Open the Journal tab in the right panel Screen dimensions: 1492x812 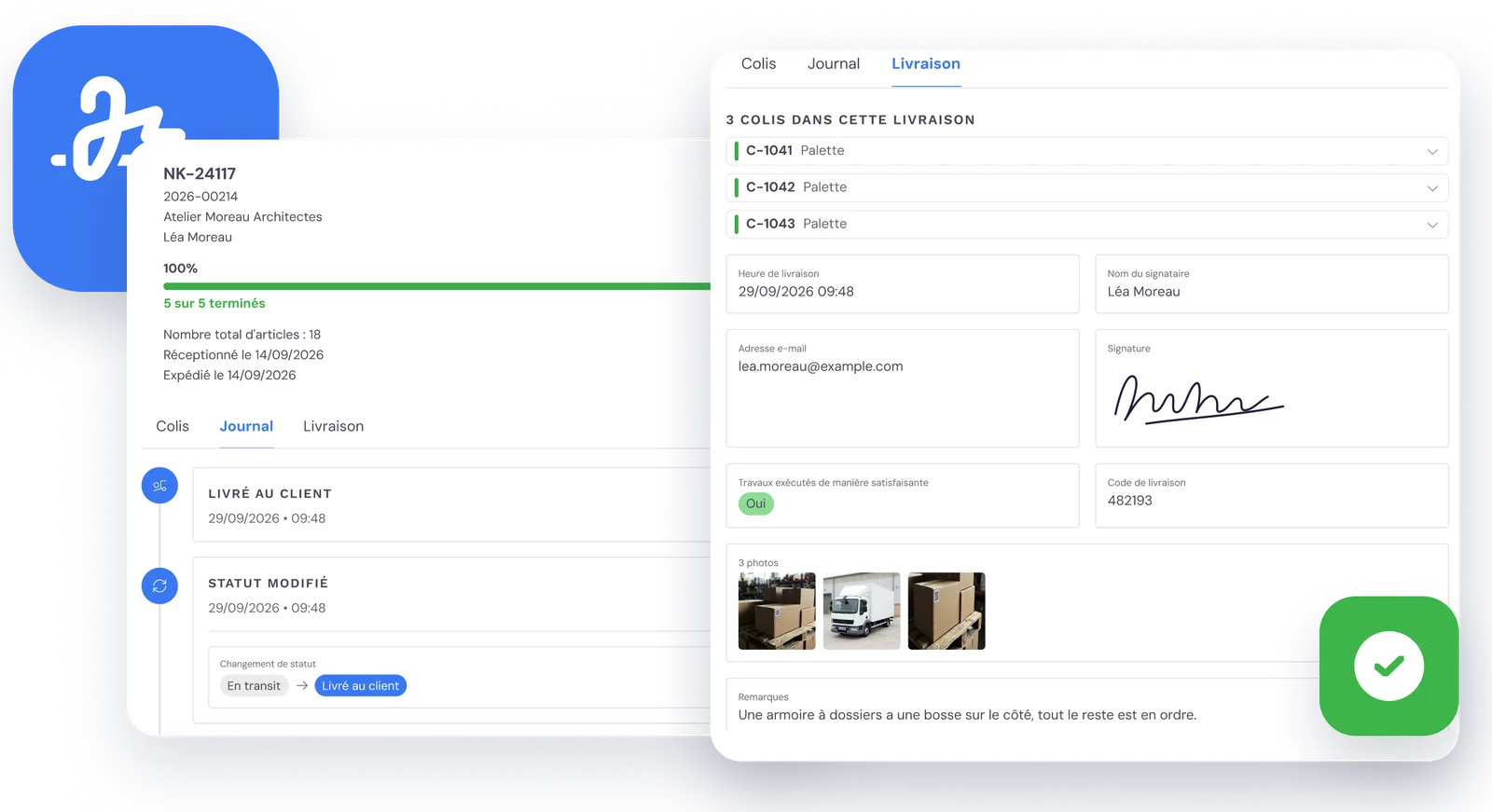pyautogui.click(x=834, y=63)
